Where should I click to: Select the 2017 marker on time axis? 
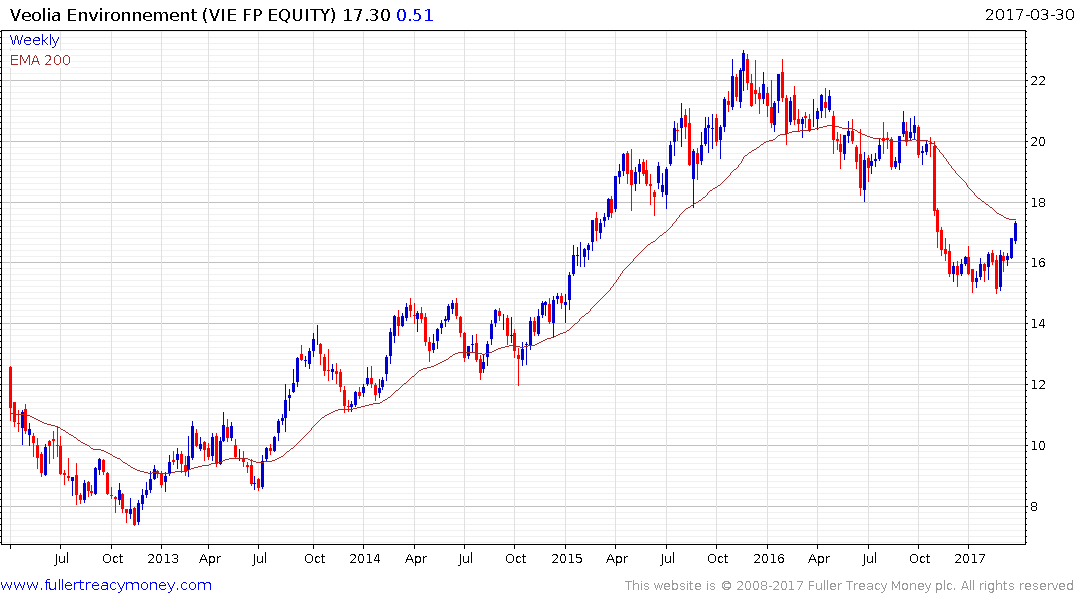point(970,558)
